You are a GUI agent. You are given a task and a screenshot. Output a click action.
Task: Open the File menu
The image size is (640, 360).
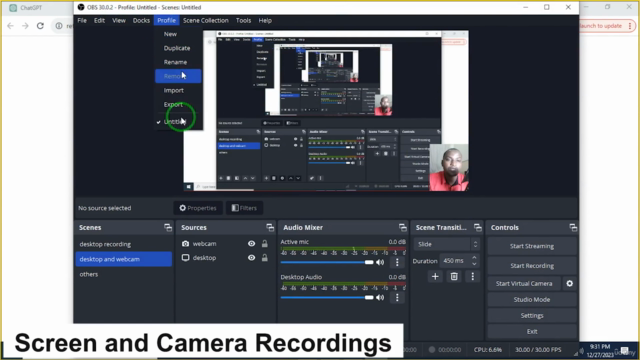(82, 20)
